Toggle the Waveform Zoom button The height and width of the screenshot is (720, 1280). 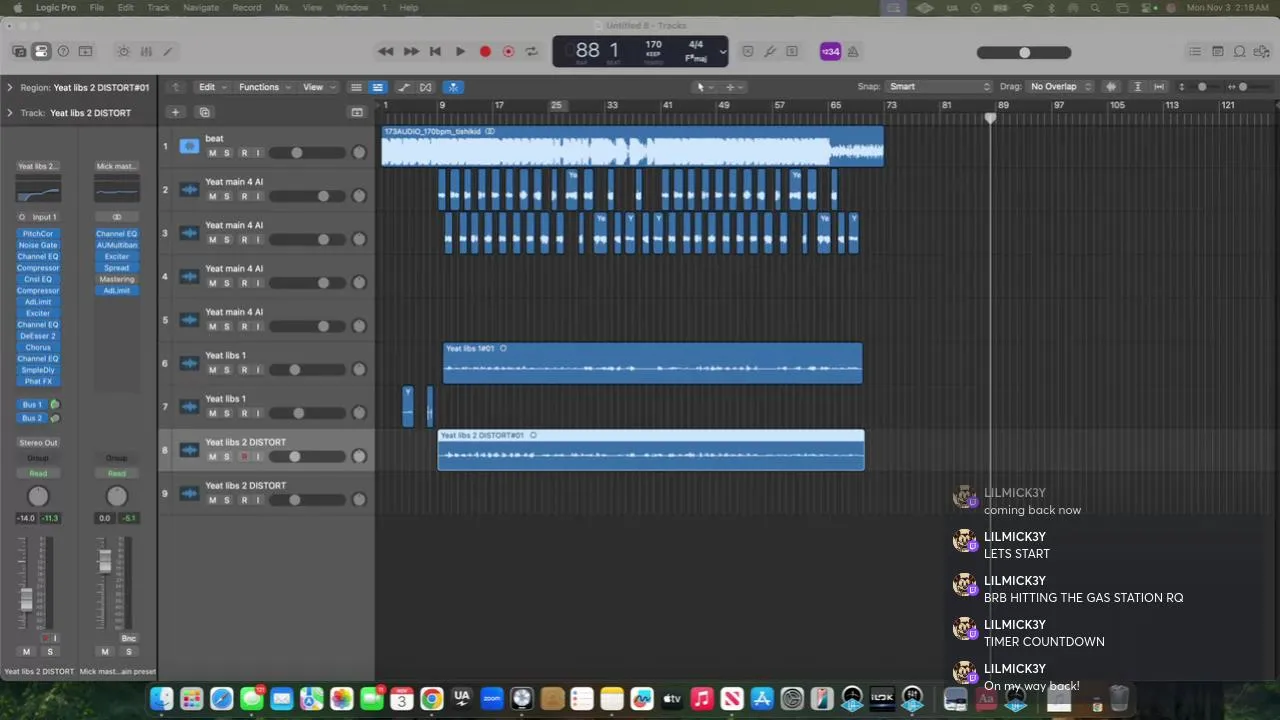(1111, 87)
